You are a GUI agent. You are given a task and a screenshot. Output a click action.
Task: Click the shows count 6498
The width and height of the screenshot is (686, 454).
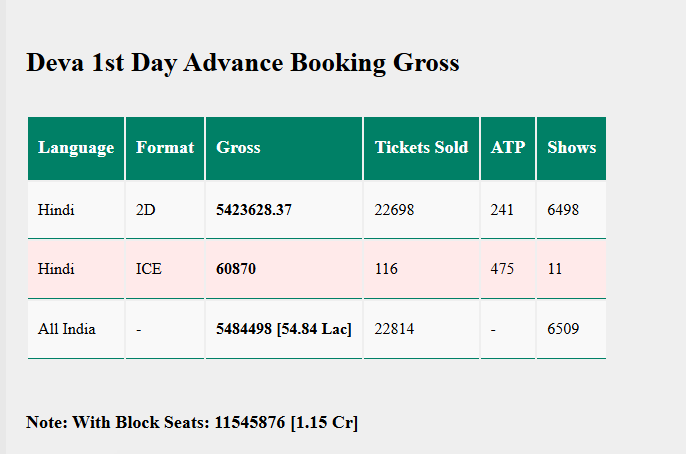pyautogui.click(x=563, y=210)
